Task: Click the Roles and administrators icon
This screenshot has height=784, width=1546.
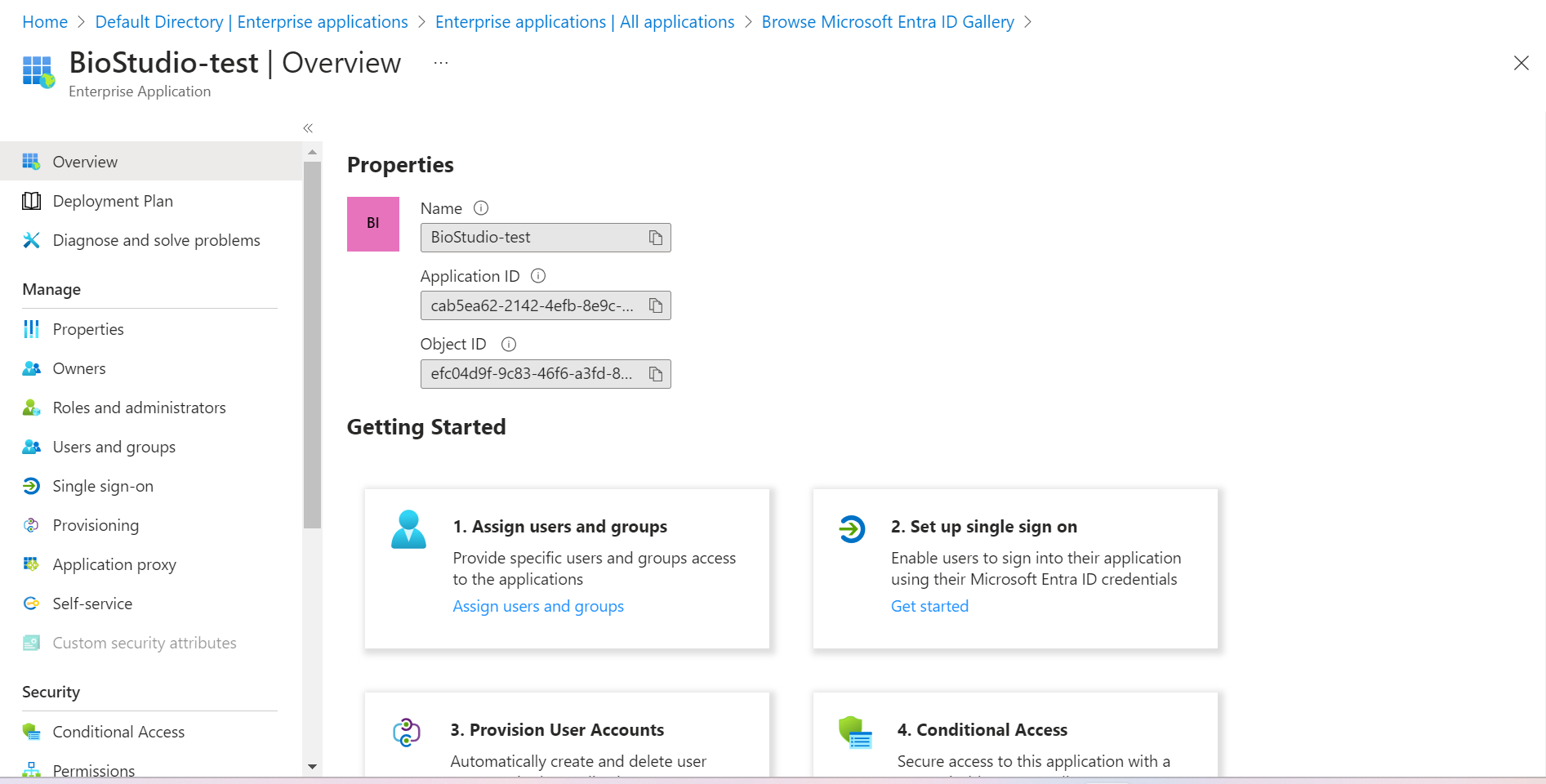Action: (x=31, y=408)
